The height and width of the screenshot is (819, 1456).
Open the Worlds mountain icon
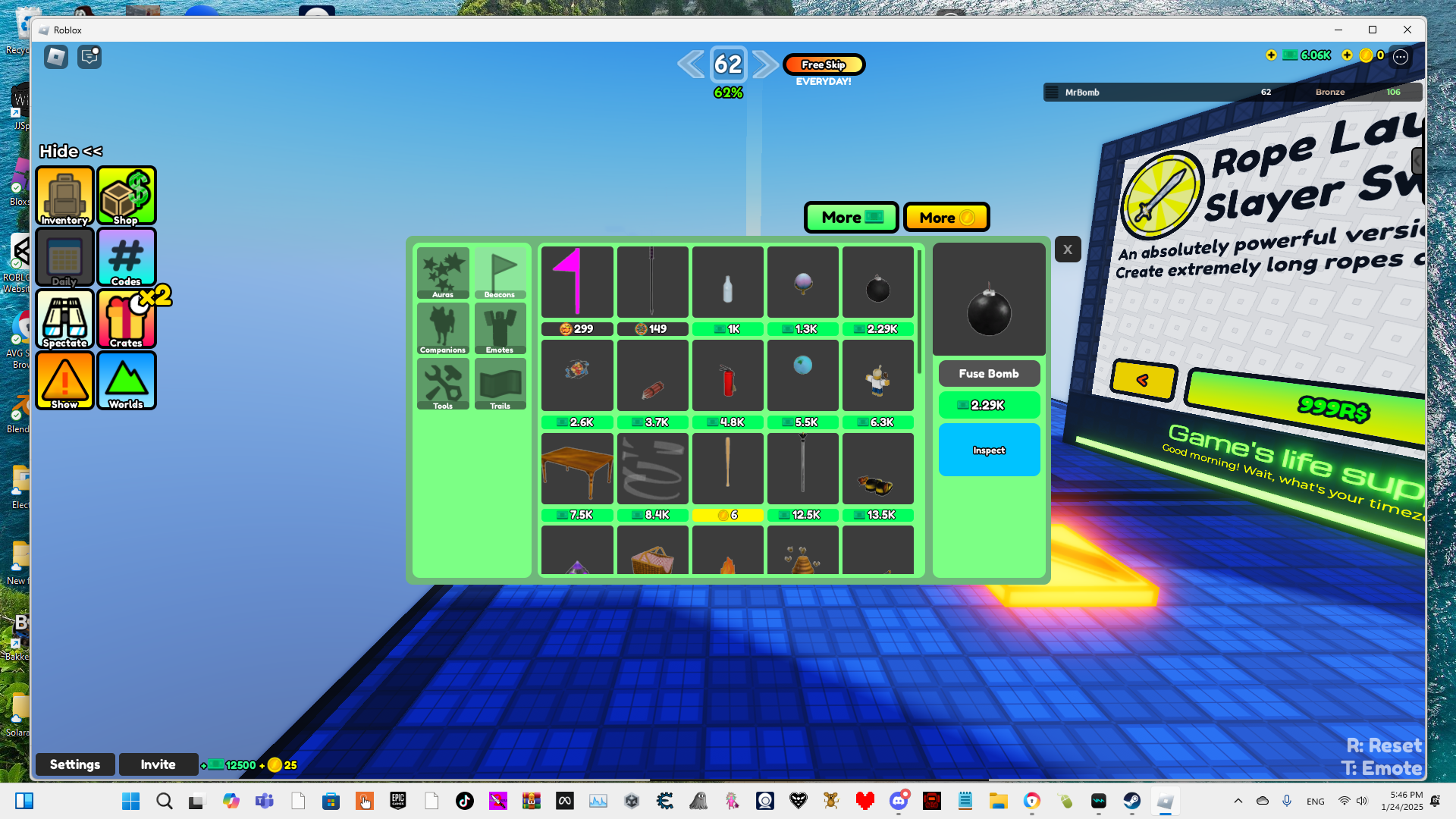click(x=127, y=381)
